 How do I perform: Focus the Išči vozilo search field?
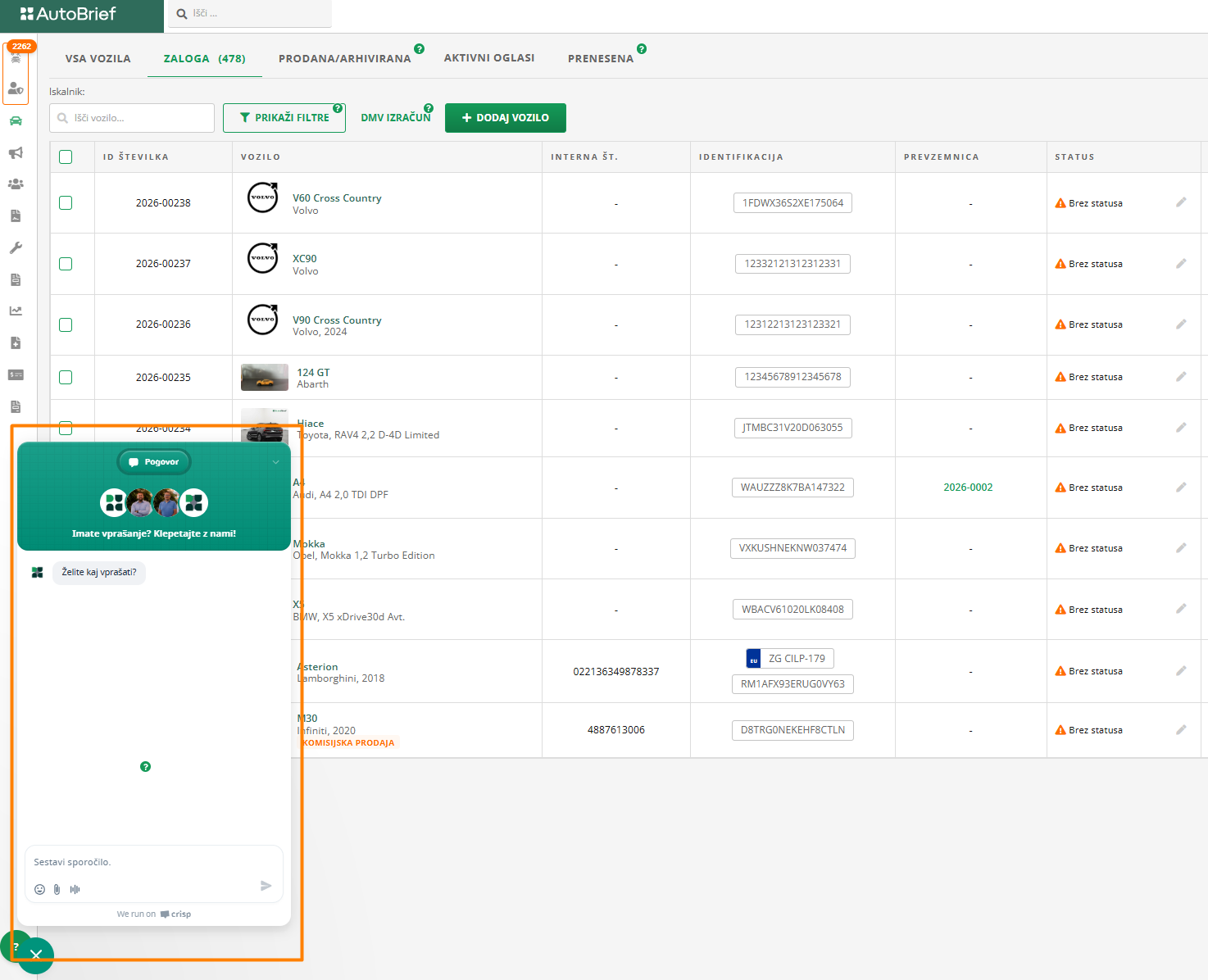click(x=132, y=118)
